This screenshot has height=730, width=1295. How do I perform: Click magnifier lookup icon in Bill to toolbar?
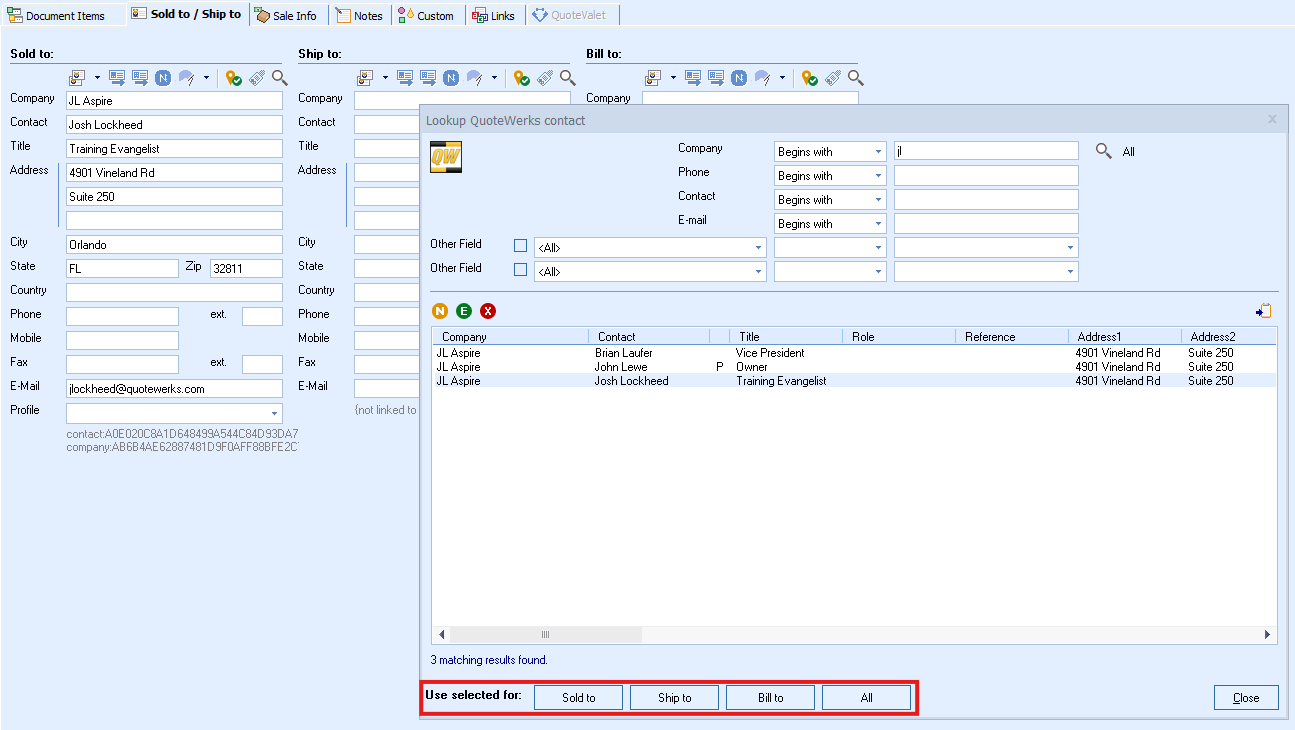[855, 78]
